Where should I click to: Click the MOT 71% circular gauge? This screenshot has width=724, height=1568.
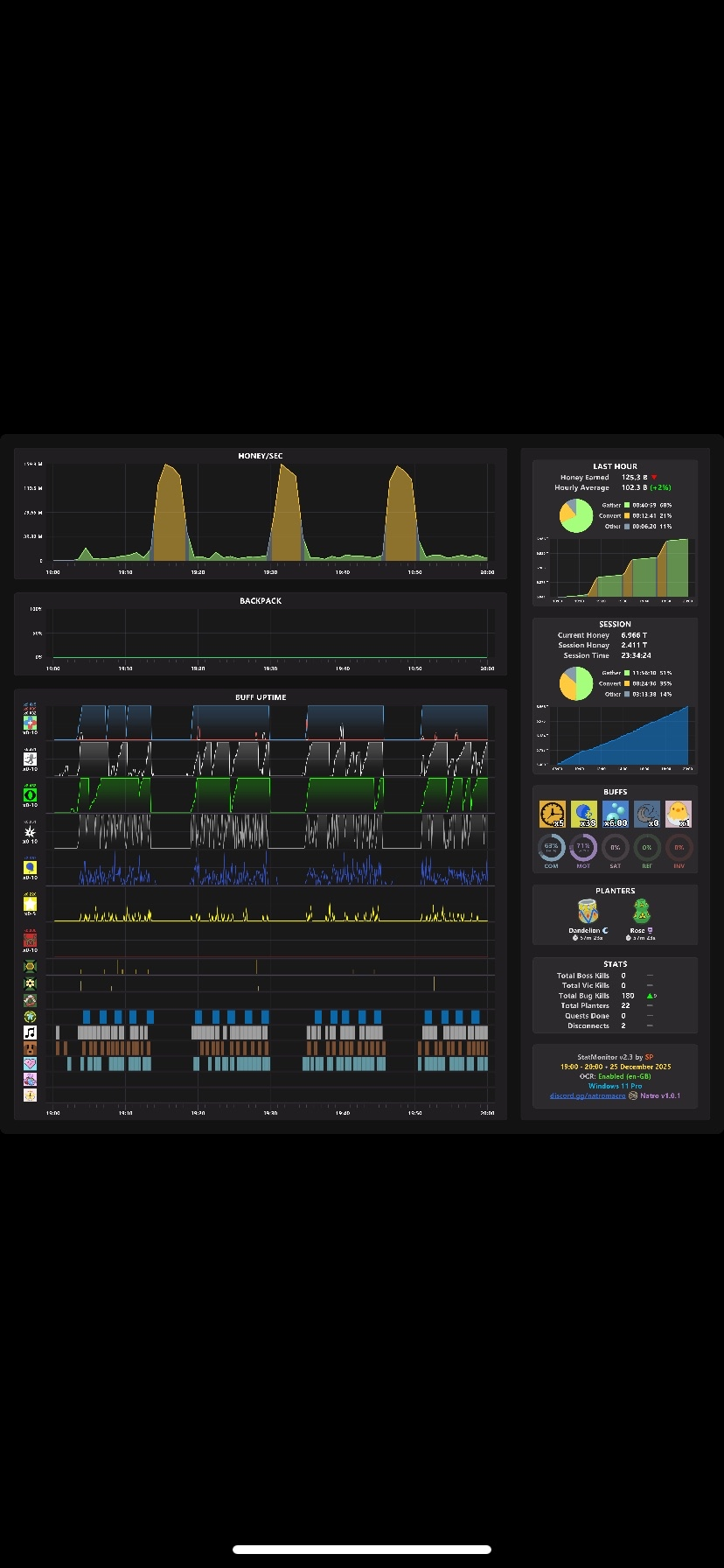point(583,848)
